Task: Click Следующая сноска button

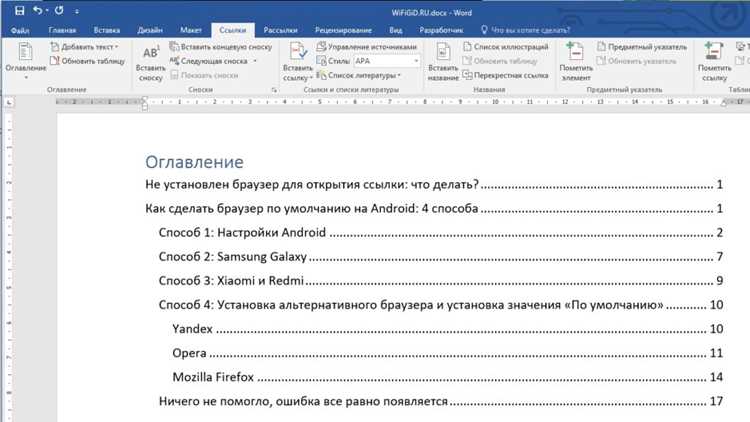Action: coord(209,61)
